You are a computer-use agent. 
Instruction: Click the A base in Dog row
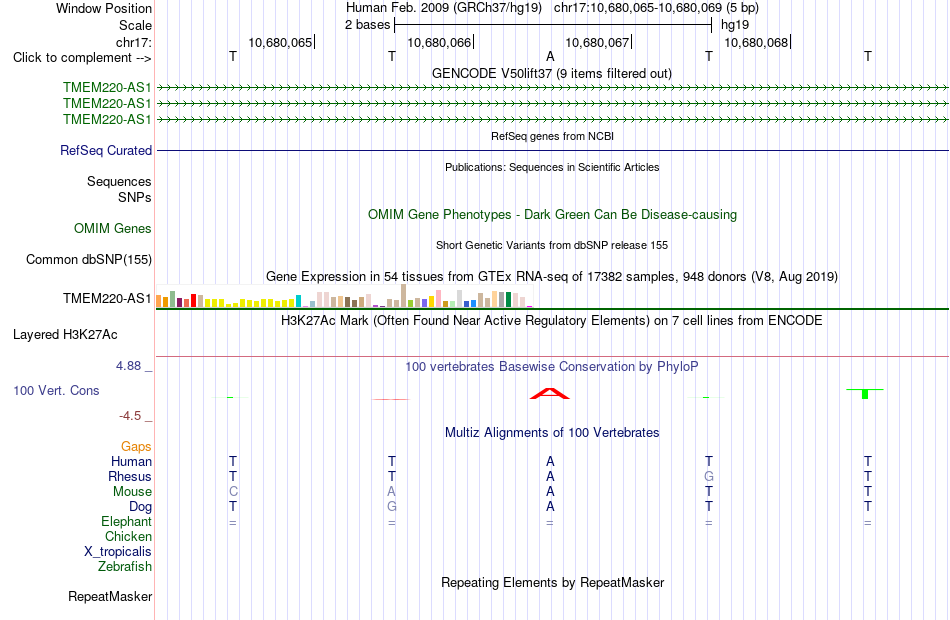pos(550,507)
